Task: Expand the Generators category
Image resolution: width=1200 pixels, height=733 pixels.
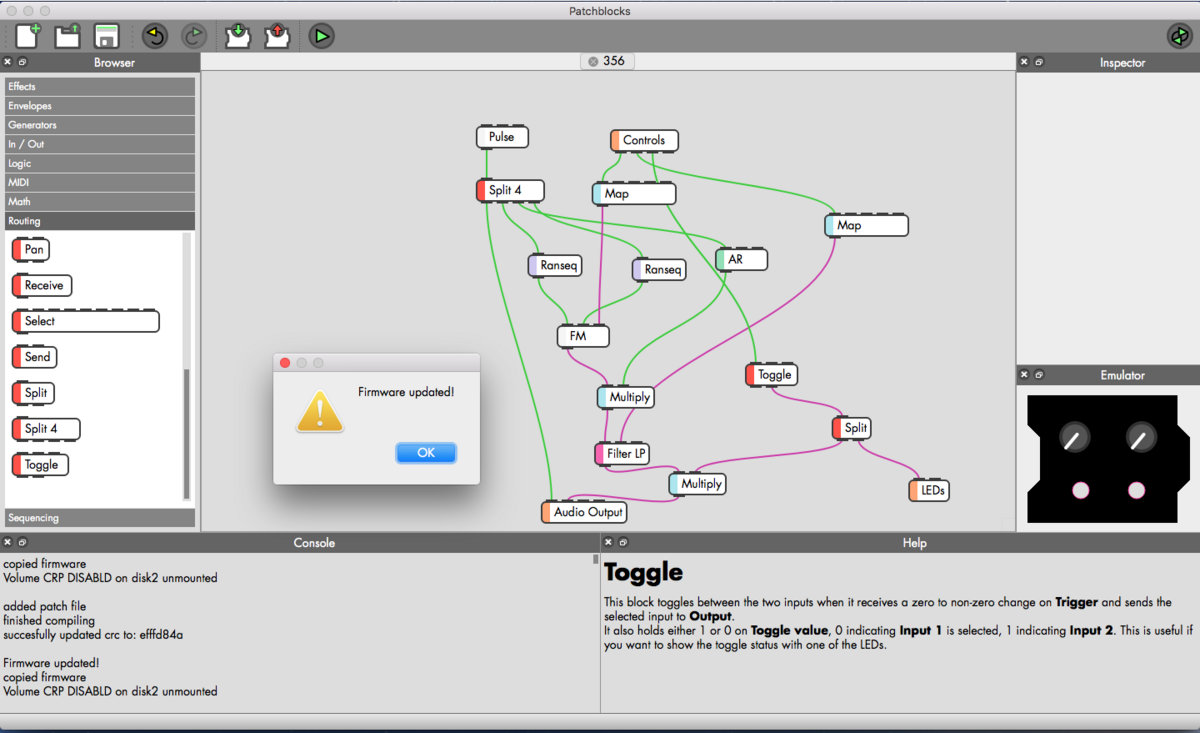Action: coord(100,125)
